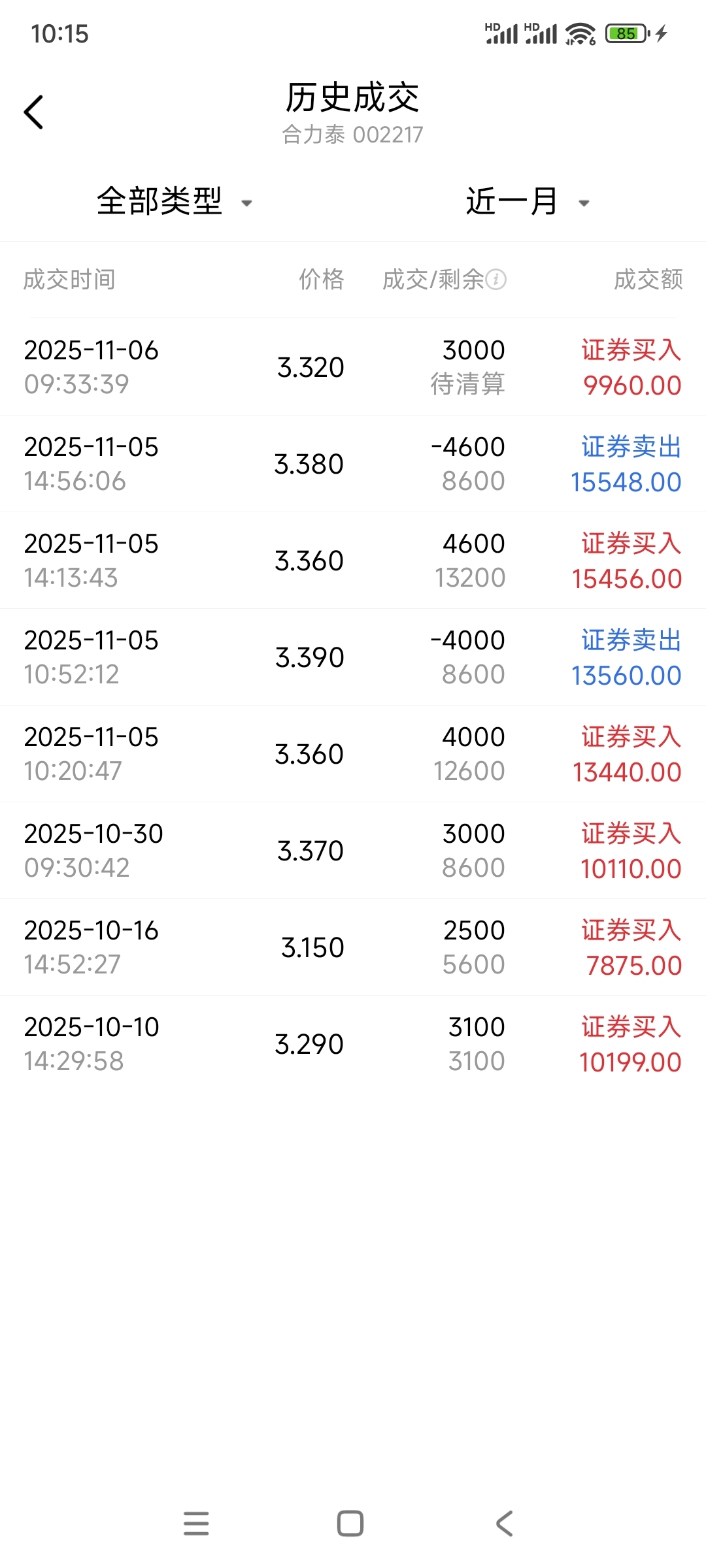
Task: Tap the 成交额 column header
Action: [648, 280]
